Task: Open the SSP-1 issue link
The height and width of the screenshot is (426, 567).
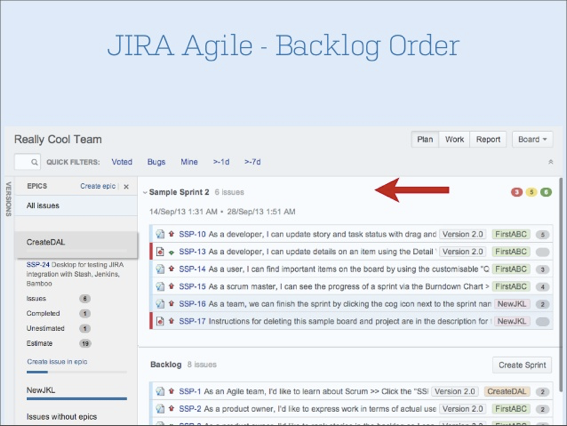Action: (x=190, y=392)
